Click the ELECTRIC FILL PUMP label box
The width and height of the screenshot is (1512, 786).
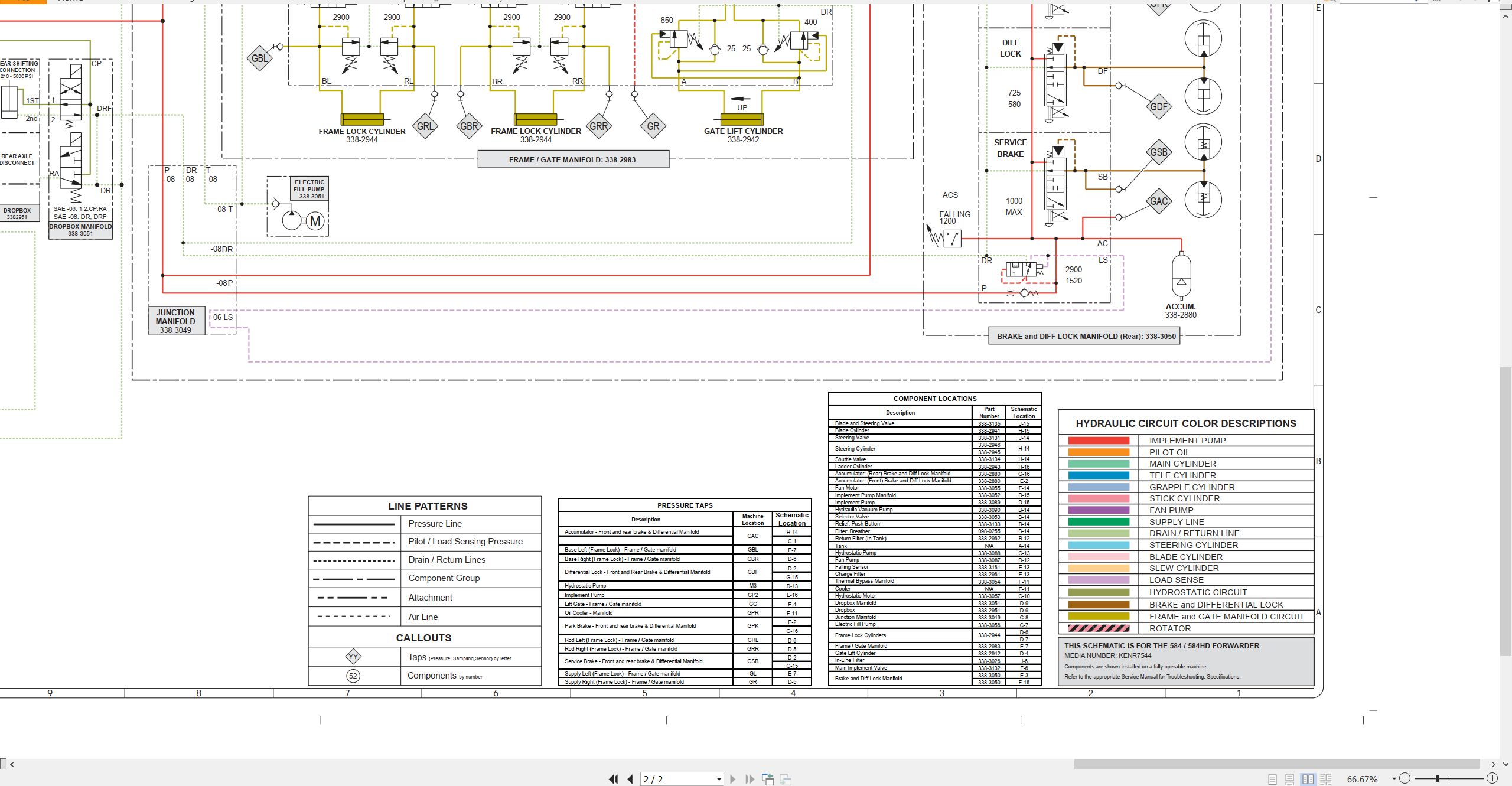[309, 189]
